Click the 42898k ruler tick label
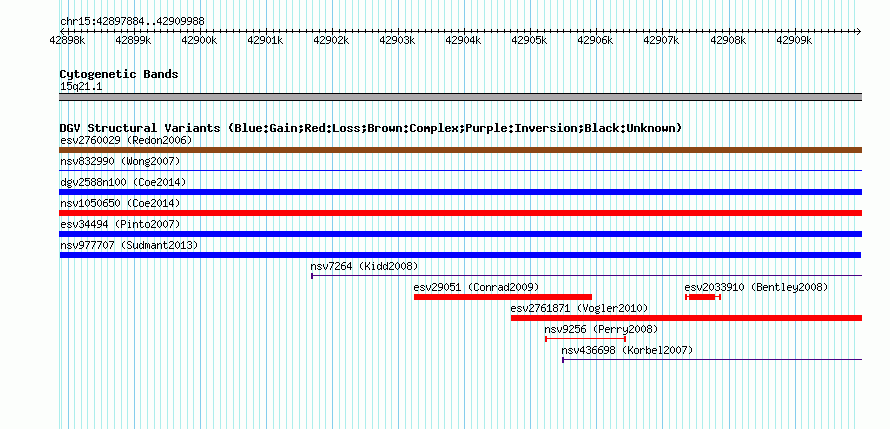 pyautogui.click(x=68, y=40)
